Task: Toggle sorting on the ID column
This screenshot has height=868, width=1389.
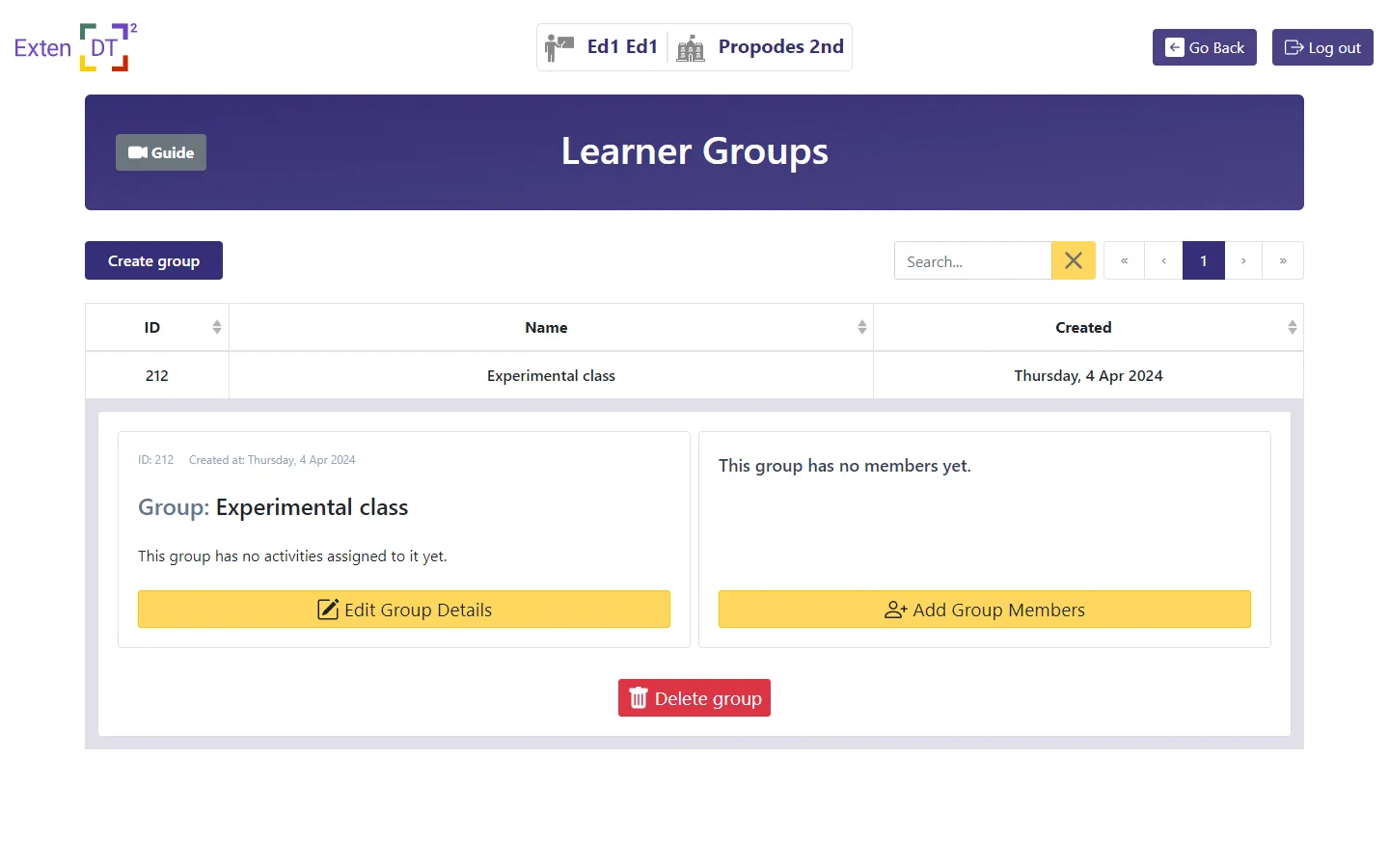Action: [x=217, y=327]
